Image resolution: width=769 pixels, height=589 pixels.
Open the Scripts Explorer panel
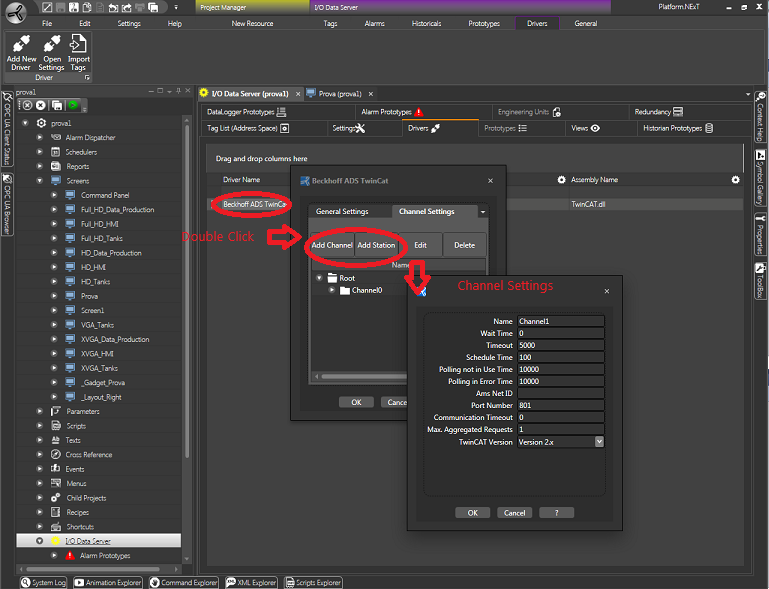point(313,583)
